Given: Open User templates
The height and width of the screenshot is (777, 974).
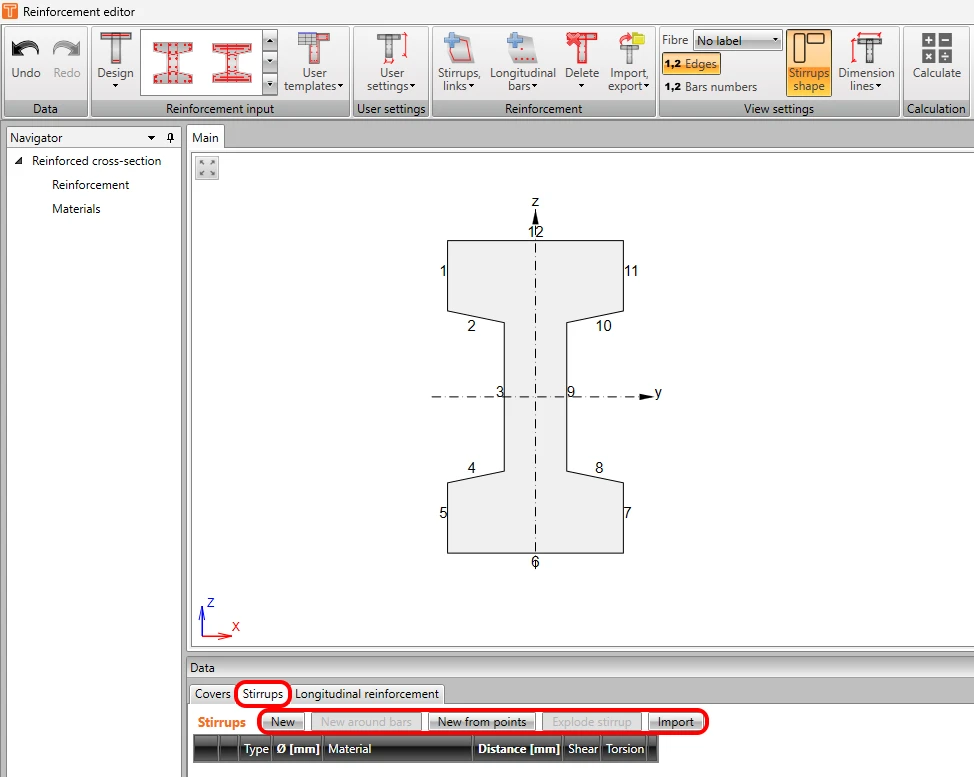Looking at the screenshot, I should pyautogui.click(x=314, y=62).
